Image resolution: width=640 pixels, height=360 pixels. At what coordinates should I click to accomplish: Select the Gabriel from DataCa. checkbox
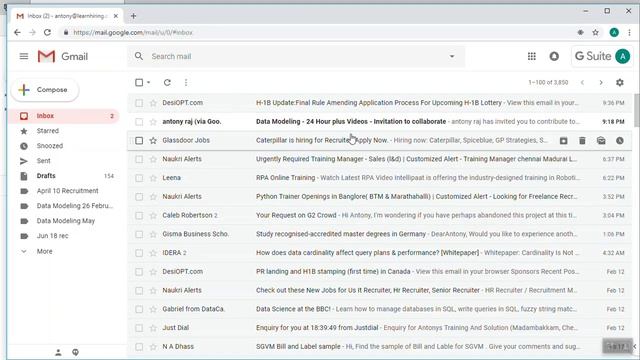[139, 309]
